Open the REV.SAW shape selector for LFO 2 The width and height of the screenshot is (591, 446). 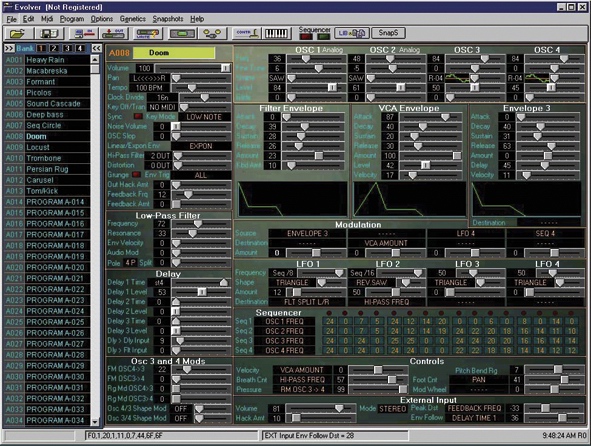point(371,282)
